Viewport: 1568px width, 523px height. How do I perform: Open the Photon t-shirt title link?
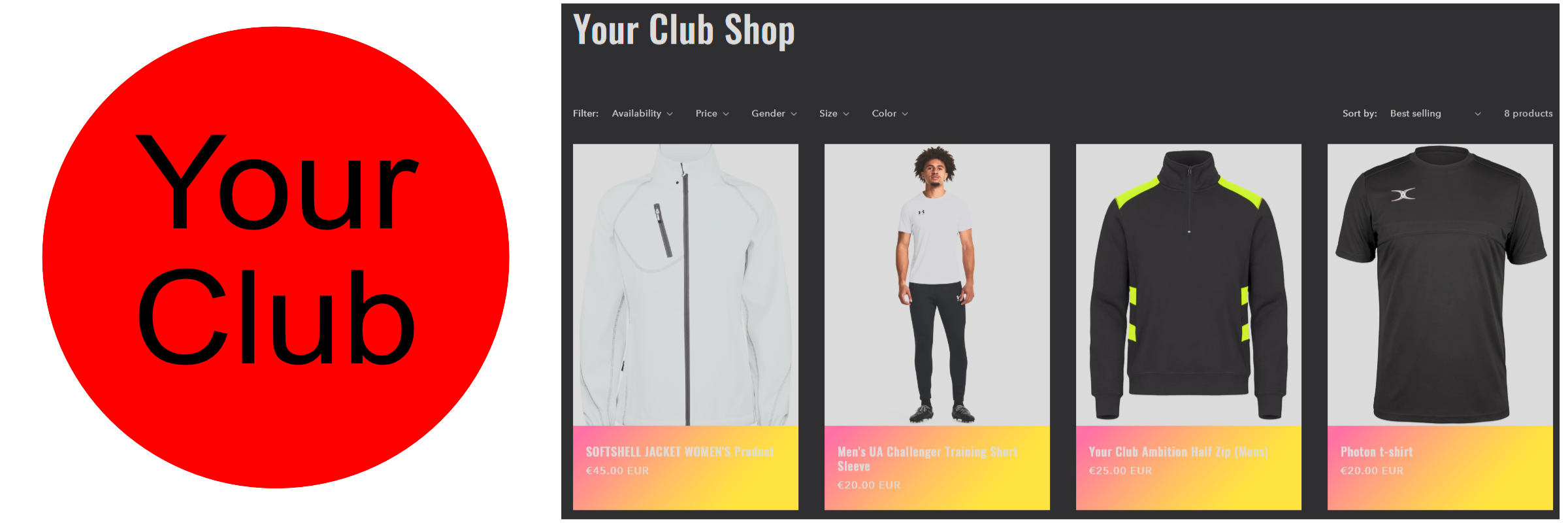(1376, 452)
